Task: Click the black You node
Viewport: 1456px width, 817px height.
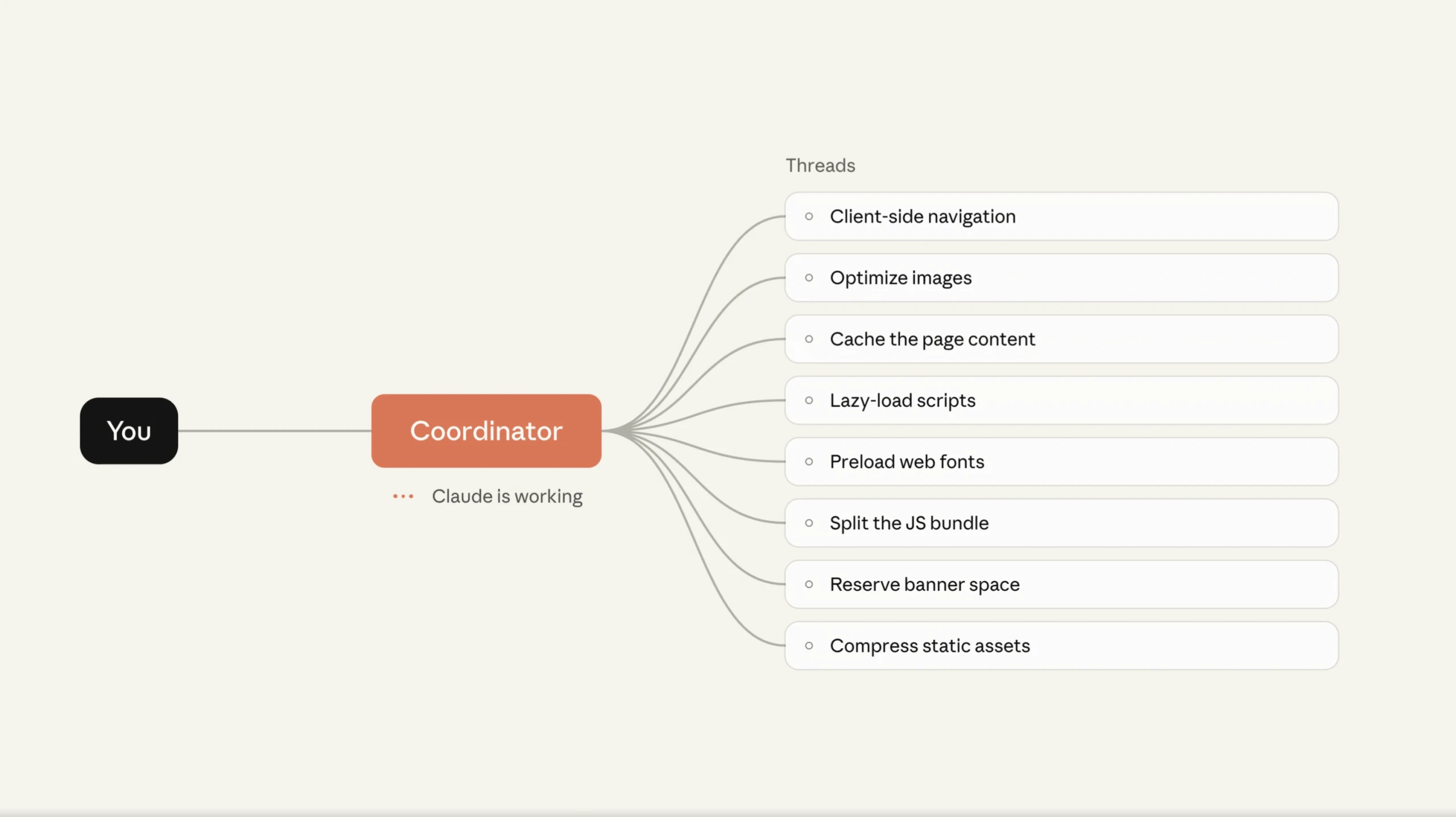Action: tap(129, 430)
